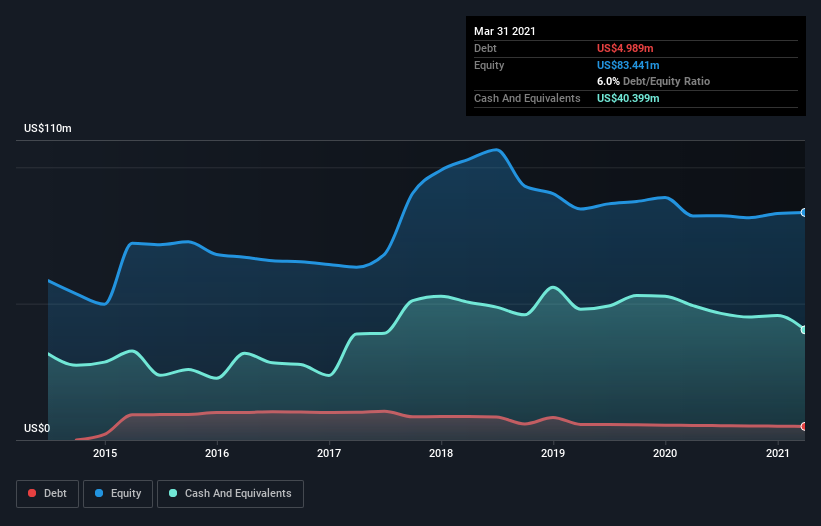The image size is (821, 526).
Task: Click the teal Cash endpoint marker
Action: [804, 330]
